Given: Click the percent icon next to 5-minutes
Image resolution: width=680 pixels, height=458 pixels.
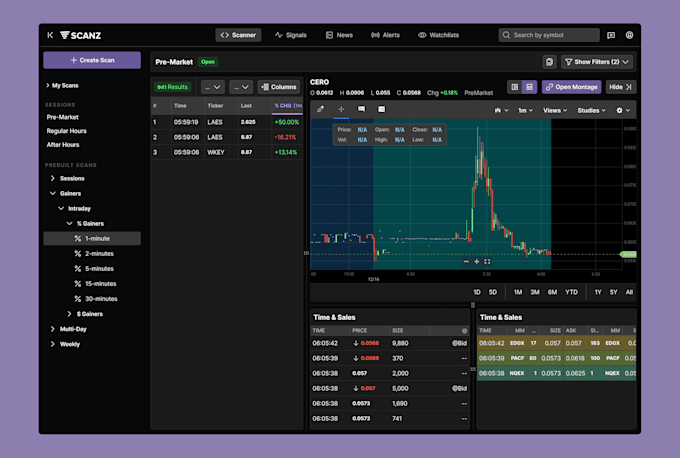Looking at the screenshot, I should tap(78, 269).
